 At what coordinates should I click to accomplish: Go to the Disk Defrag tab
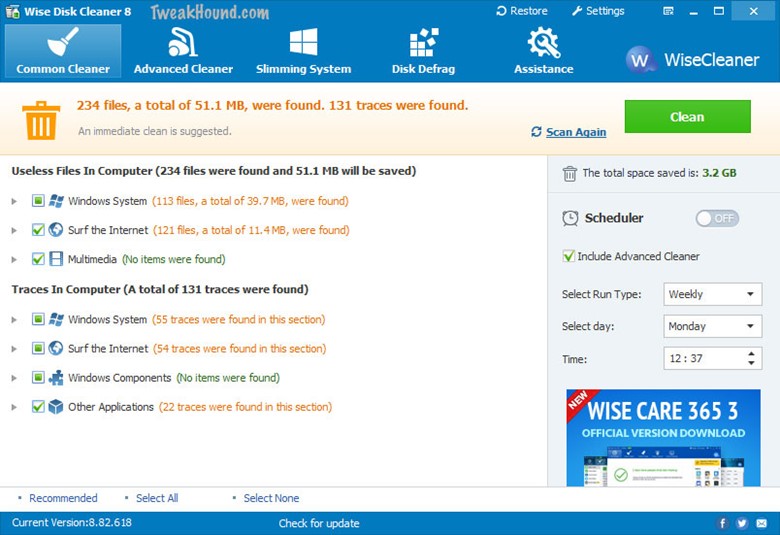pyautogui.click(x=423, y=51)
